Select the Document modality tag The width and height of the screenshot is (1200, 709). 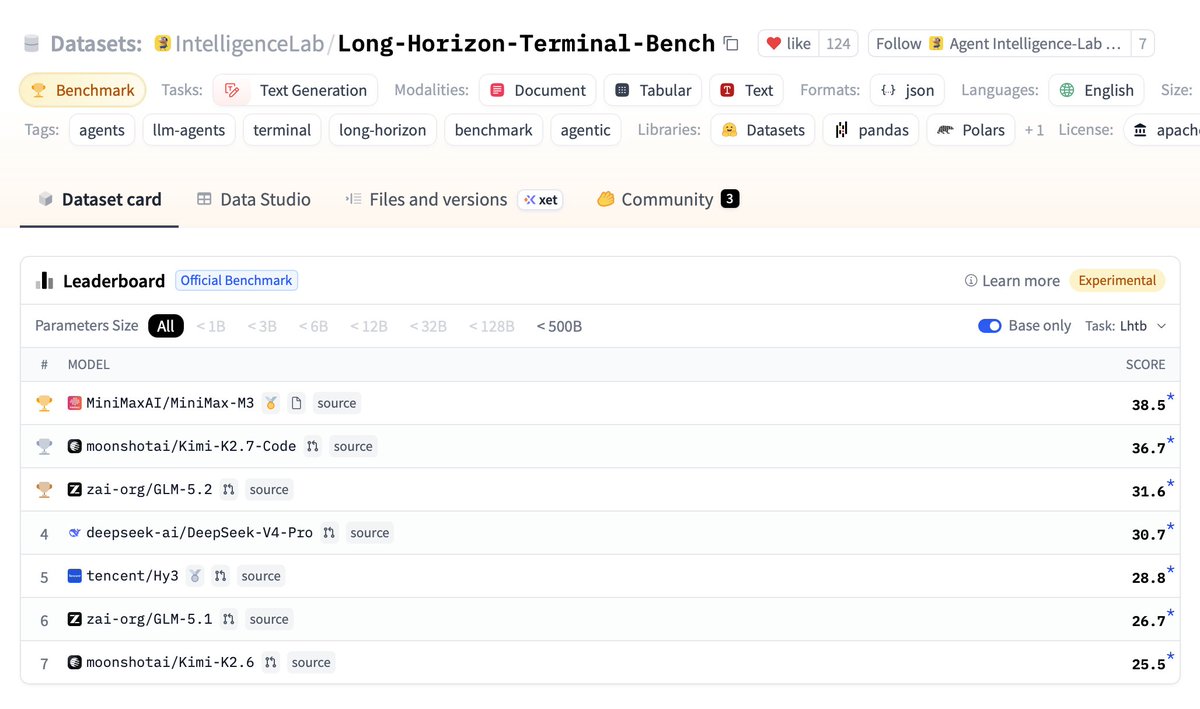point(538,90)
